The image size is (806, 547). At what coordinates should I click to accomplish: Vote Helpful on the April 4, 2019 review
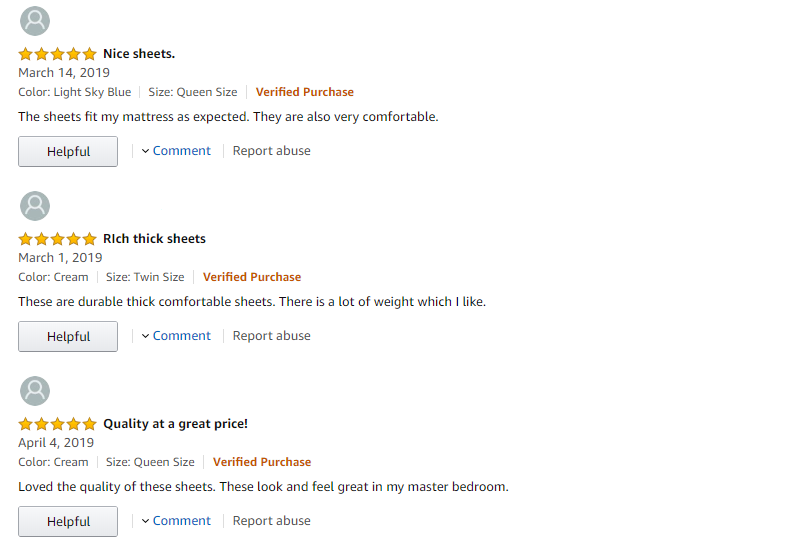tap(68, 522)
